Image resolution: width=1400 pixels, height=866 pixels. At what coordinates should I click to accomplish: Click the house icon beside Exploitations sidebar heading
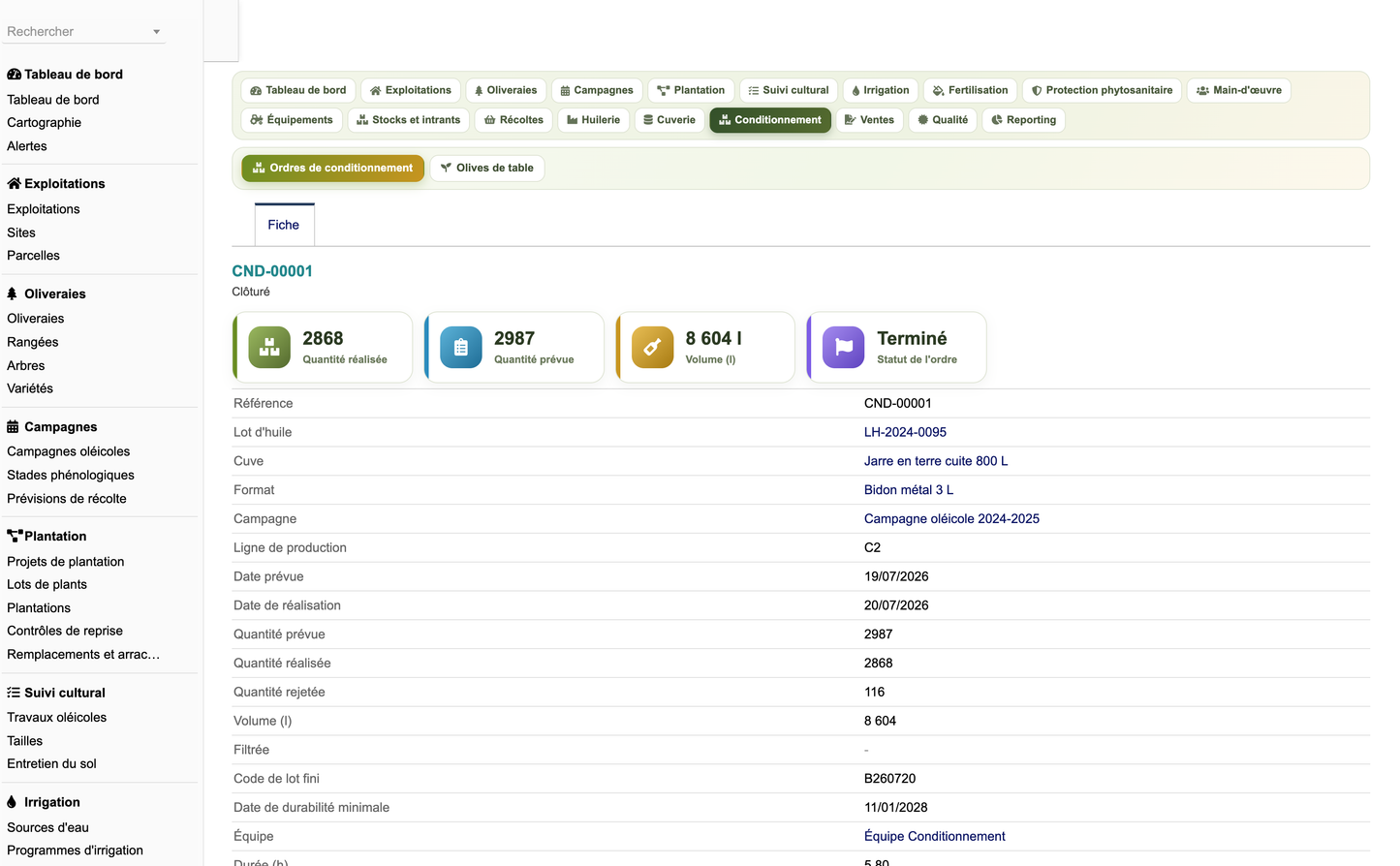click(14, 184)
